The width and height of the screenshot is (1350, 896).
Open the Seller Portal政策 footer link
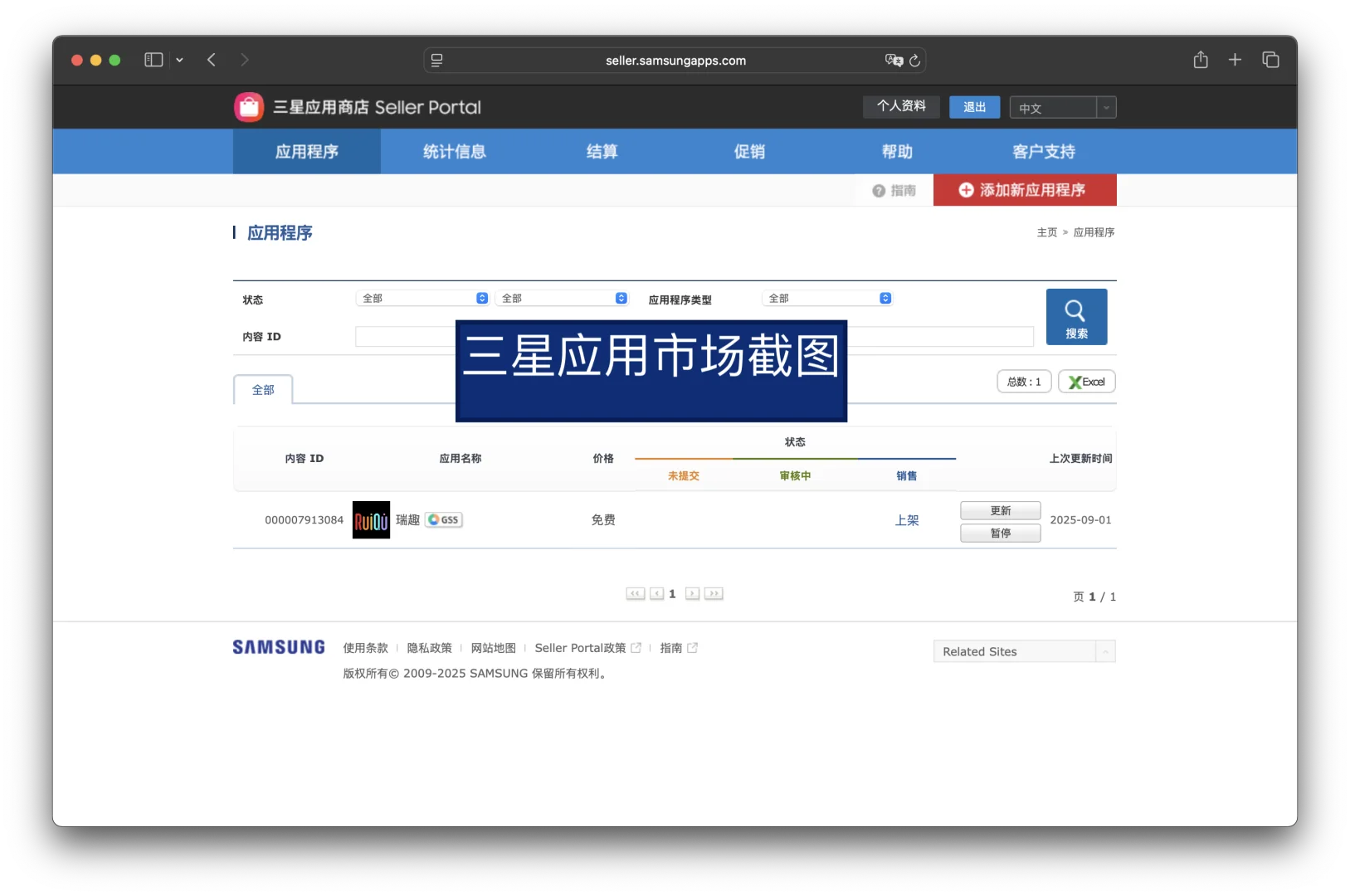click(587, 648)
